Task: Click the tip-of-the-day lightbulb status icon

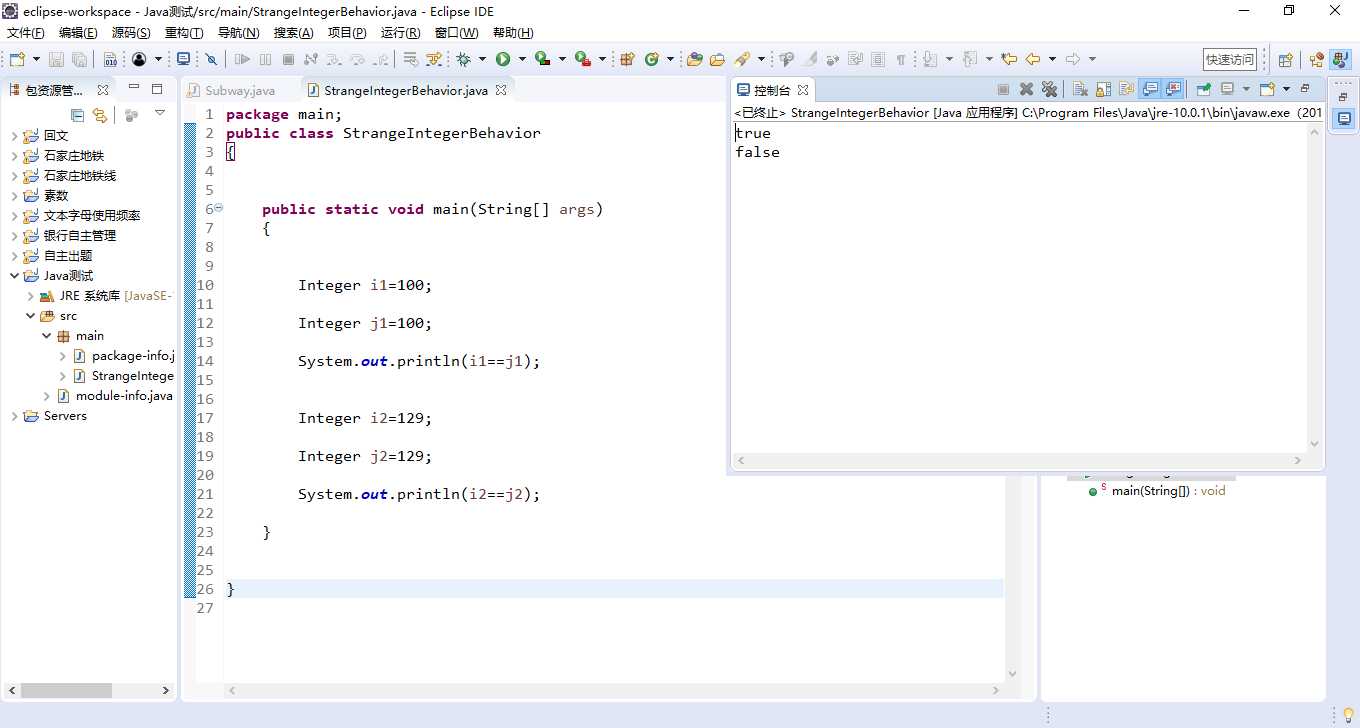Action: coord(1347,715)
